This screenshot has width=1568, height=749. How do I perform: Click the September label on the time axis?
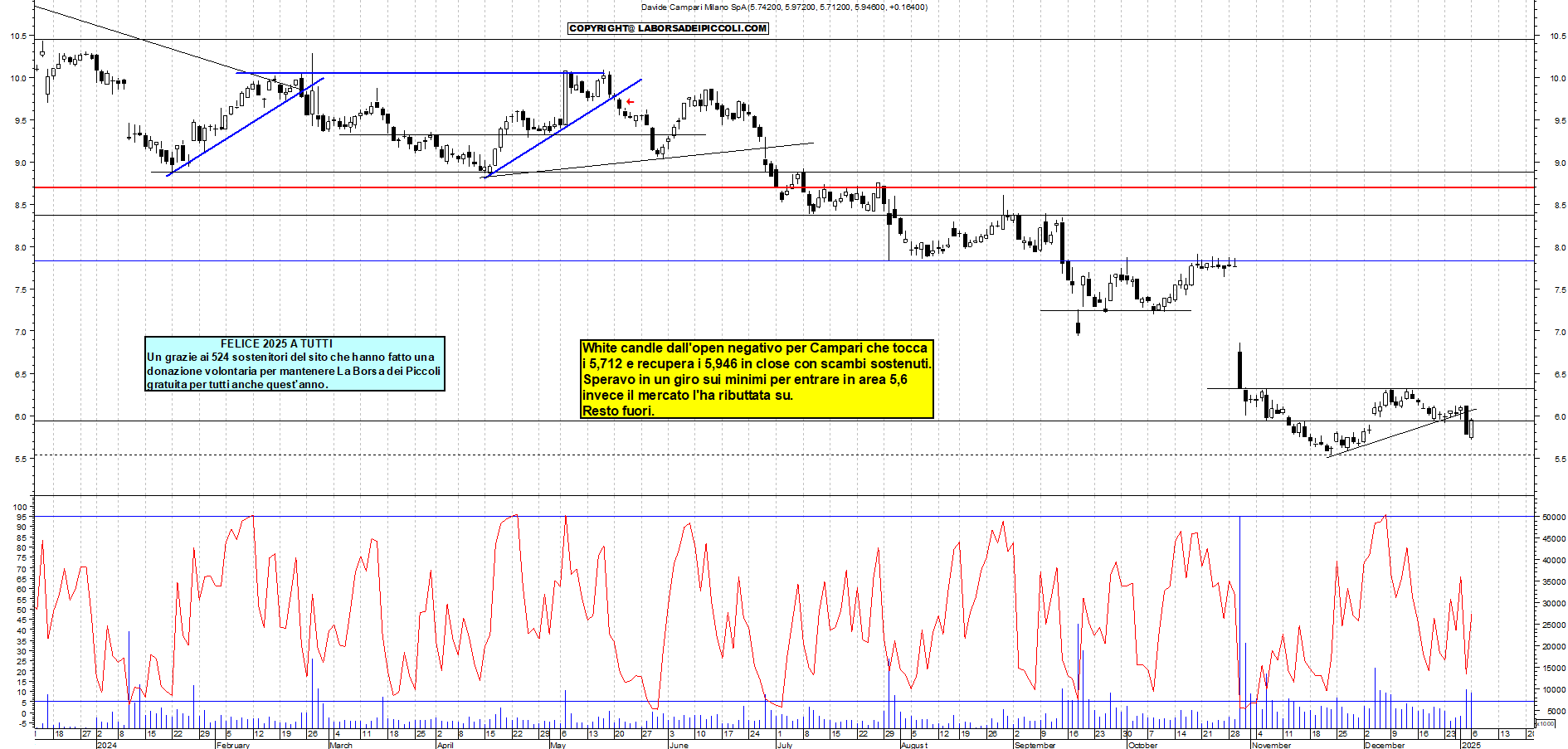[1035, 745]
